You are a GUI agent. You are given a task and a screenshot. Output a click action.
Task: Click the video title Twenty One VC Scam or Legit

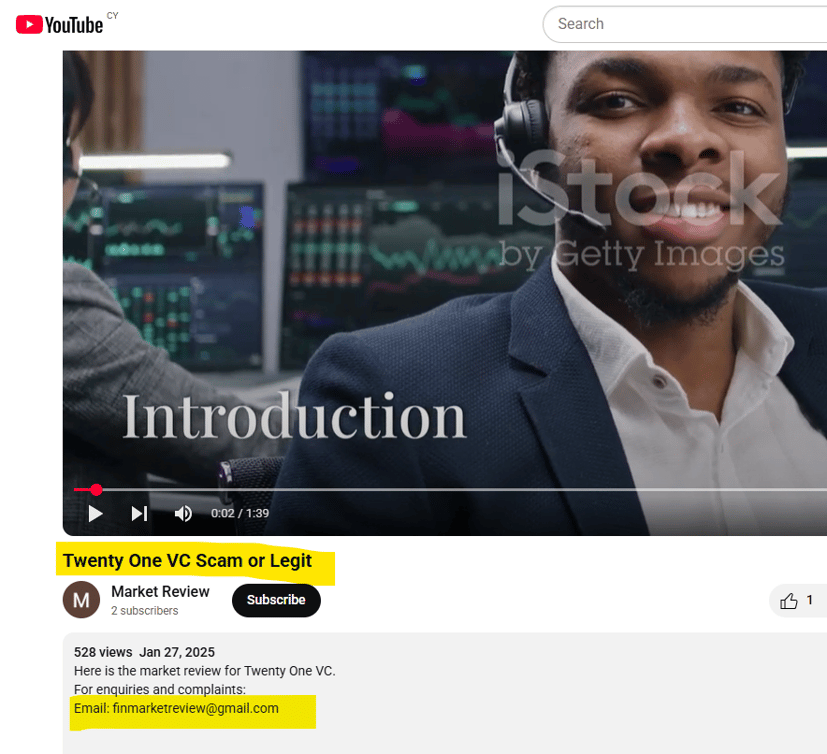click(x=187, y=560)
